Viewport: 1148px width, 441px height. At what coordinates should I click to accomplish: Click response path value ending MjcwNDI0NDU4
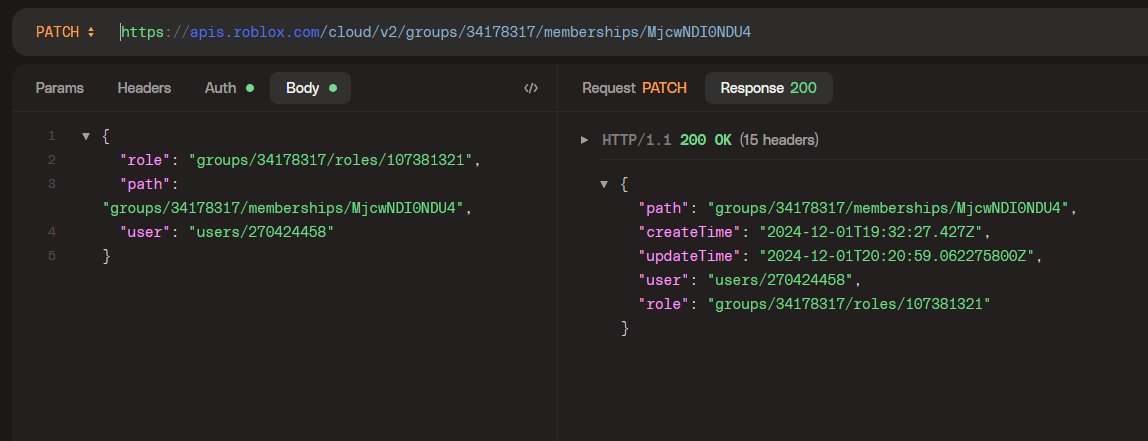(x=887, y=208)
